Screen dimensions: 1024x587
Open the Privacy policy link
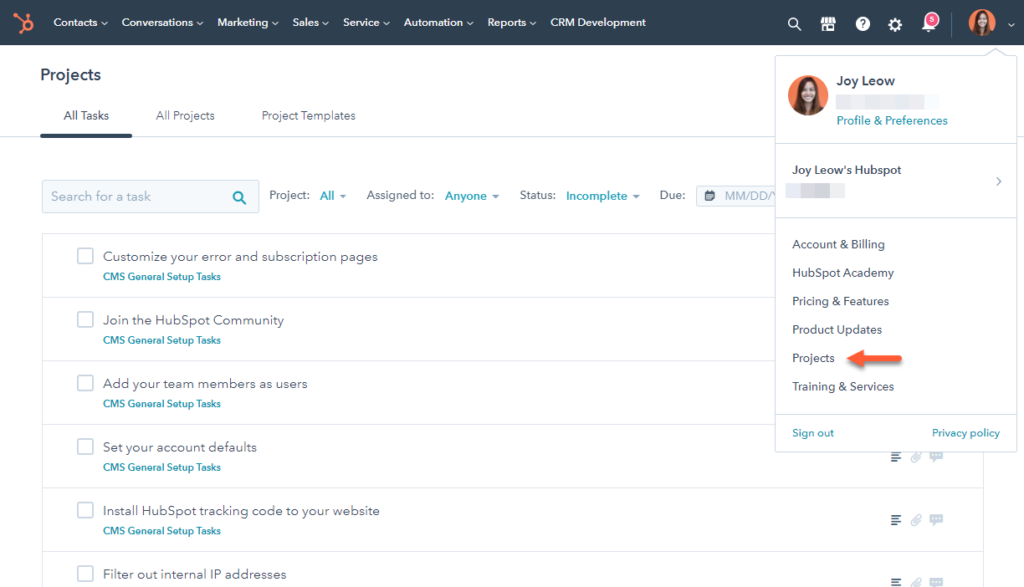click(x=966, y=433)
